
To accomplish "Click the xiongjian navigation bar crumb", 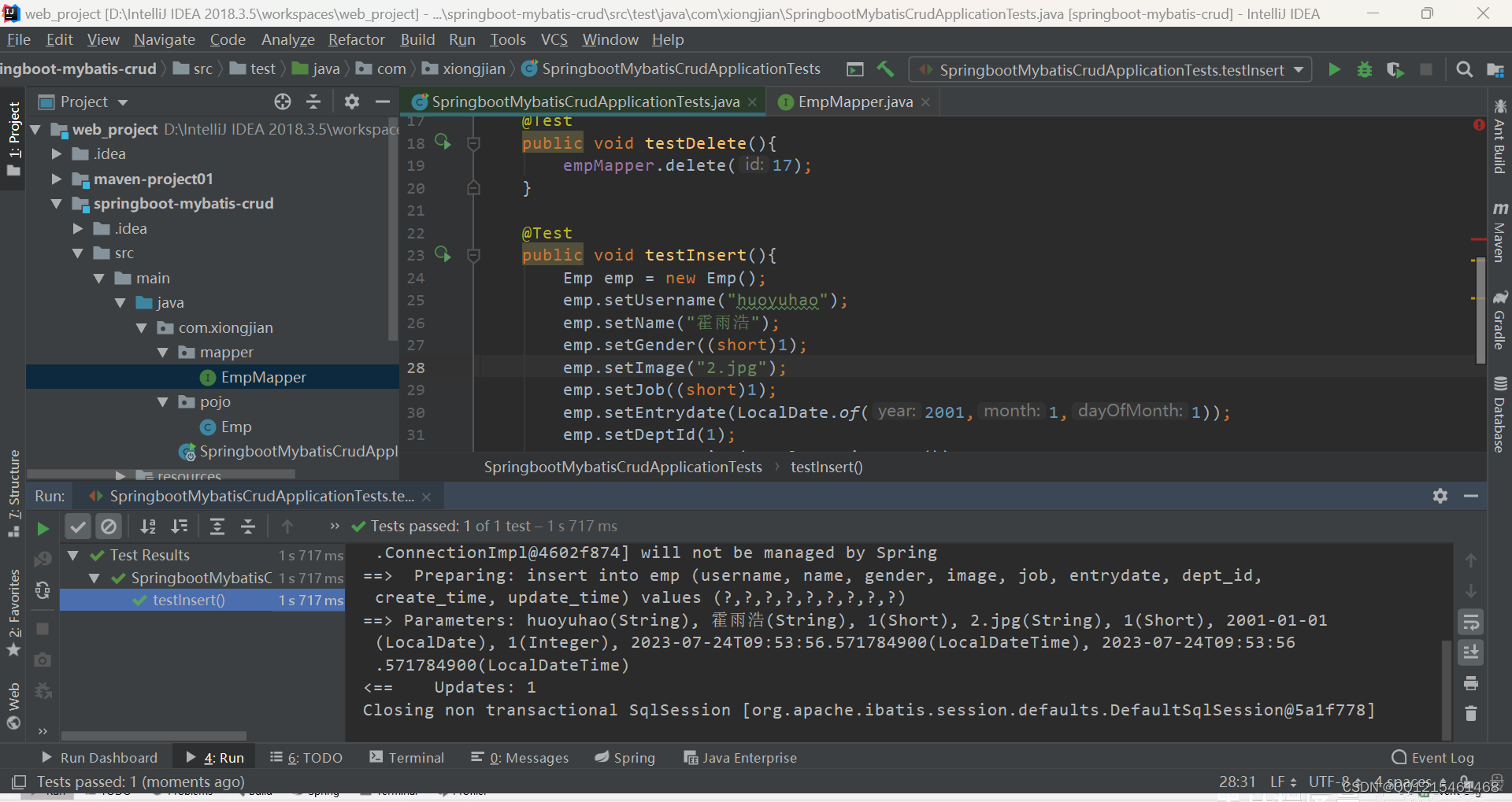I will 464,68.
